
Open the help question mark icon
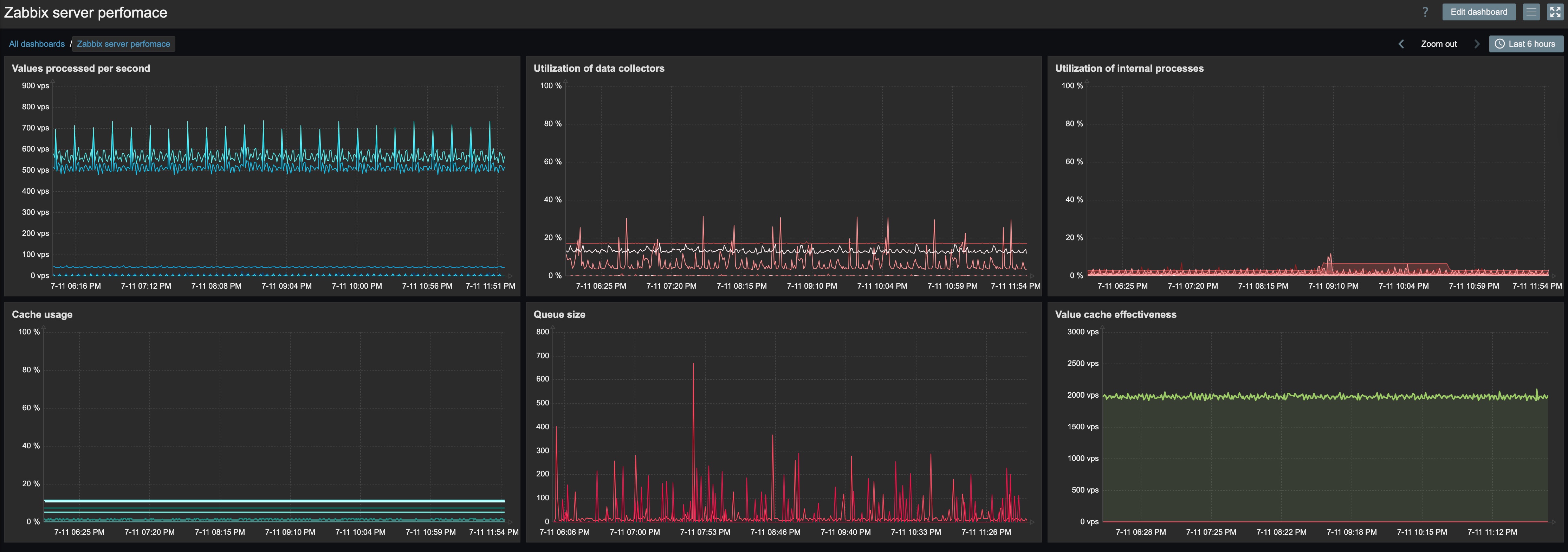coord(1425,12)
